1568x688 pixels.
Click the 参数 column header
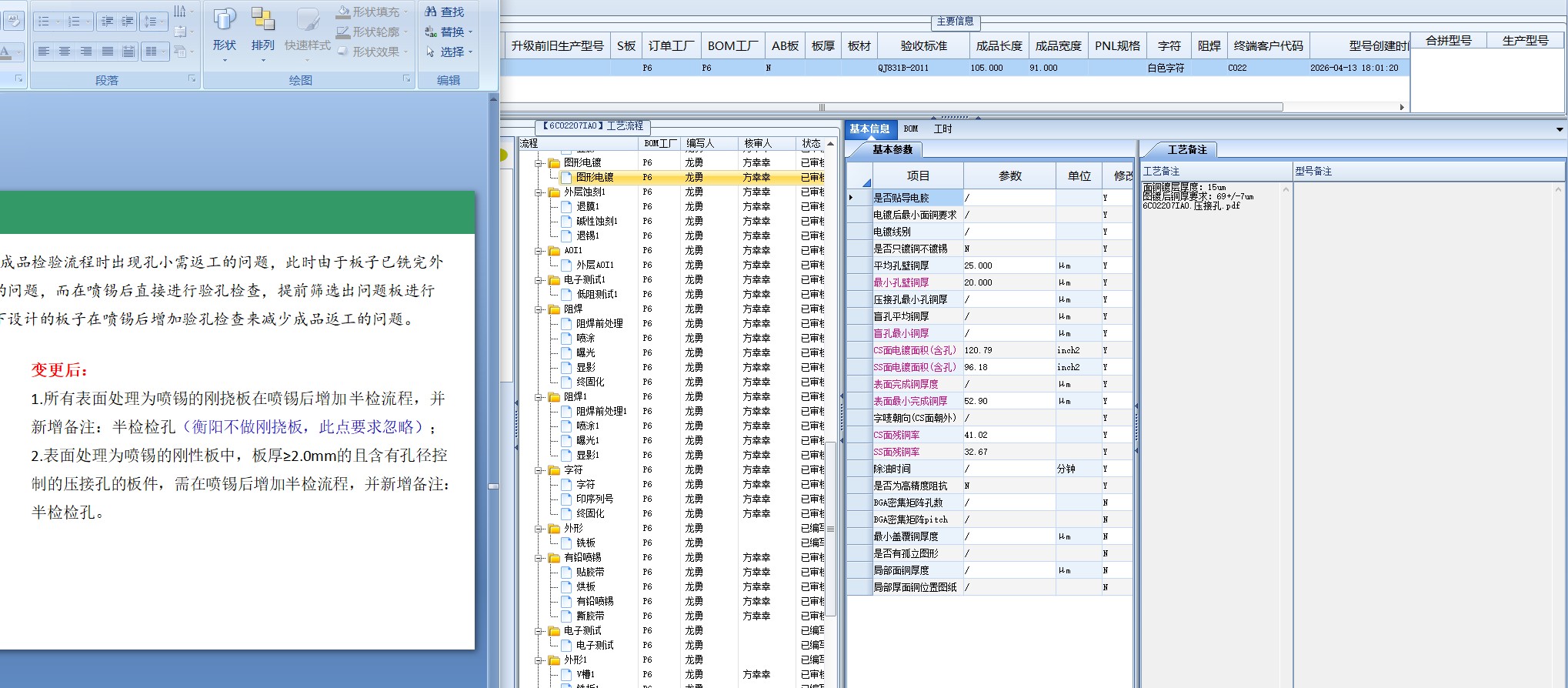click(1009, 176)
